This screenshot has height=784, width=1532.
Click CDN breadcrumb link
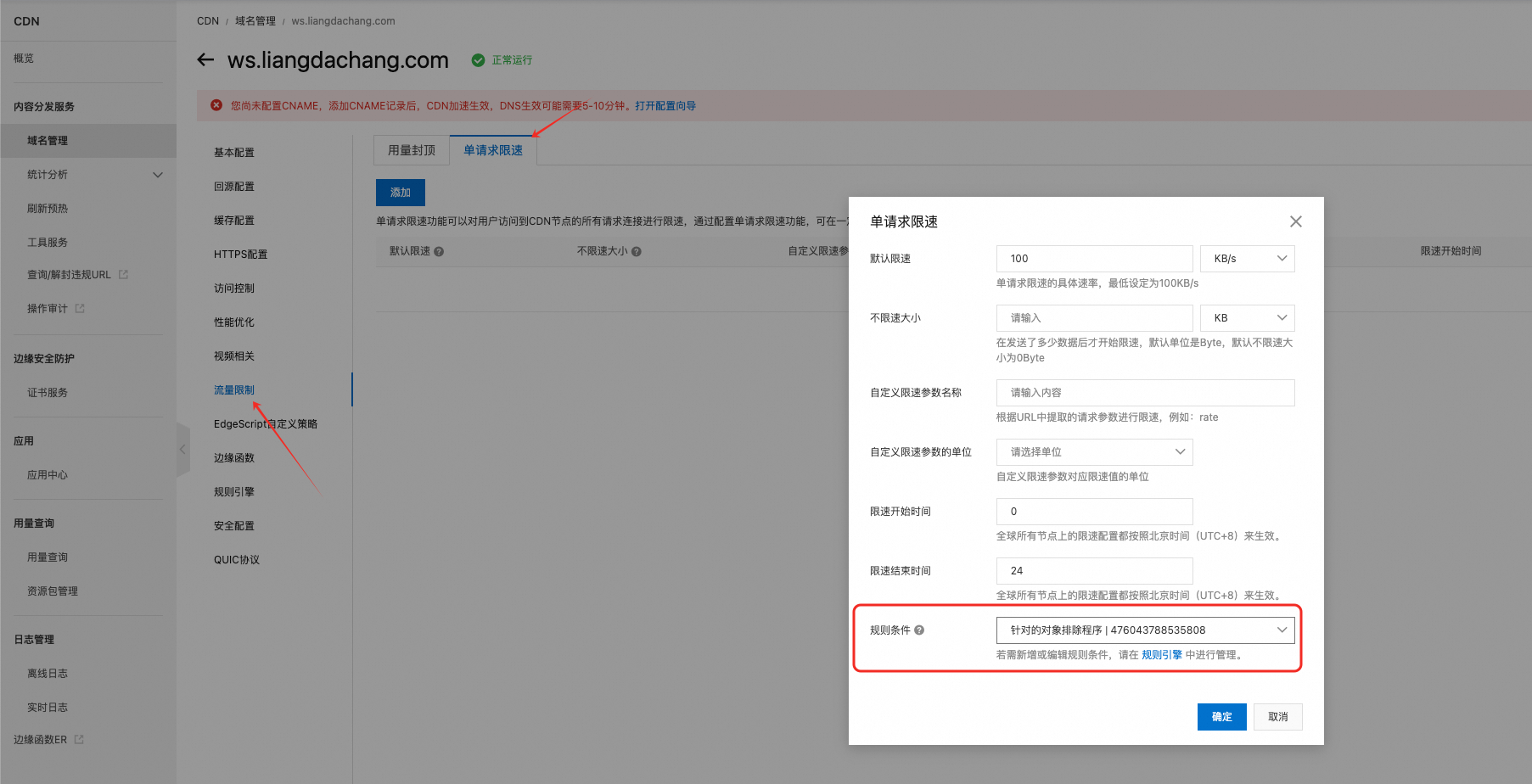(208, 21)
